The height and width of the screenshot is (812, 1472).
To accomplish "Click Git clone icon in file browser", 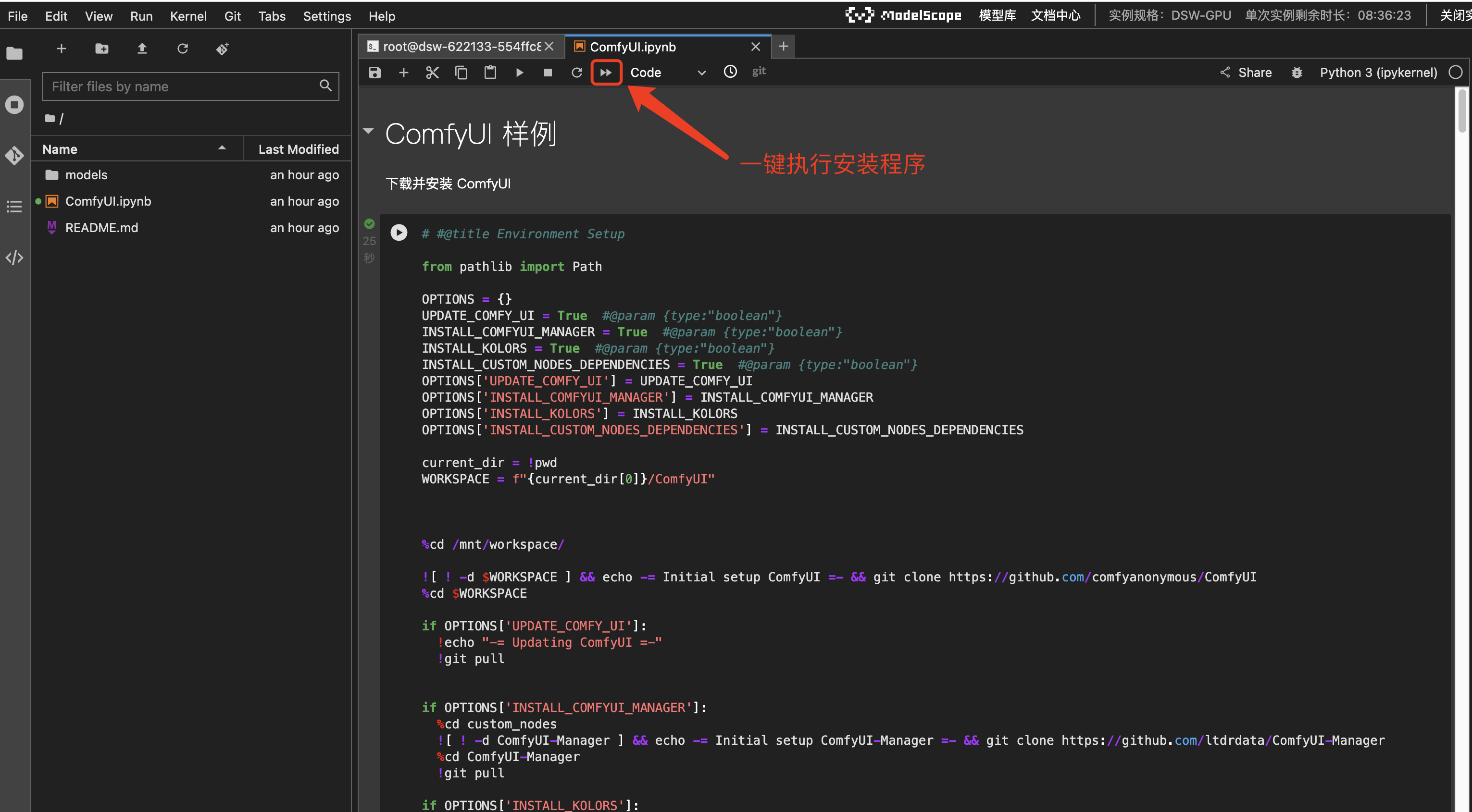I will (223, 49).
